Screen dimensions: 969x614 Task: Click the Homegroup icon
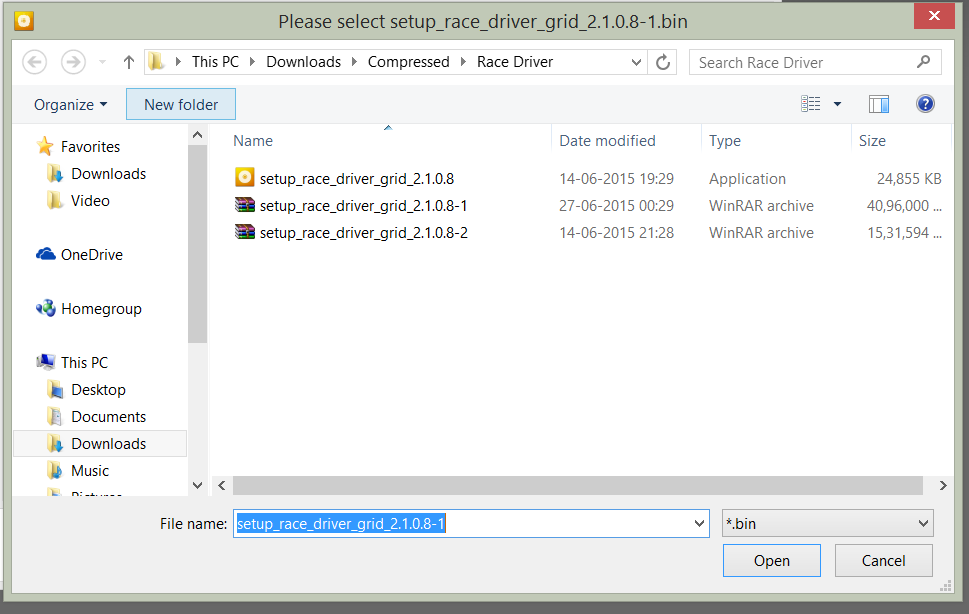tap(46, 308)
